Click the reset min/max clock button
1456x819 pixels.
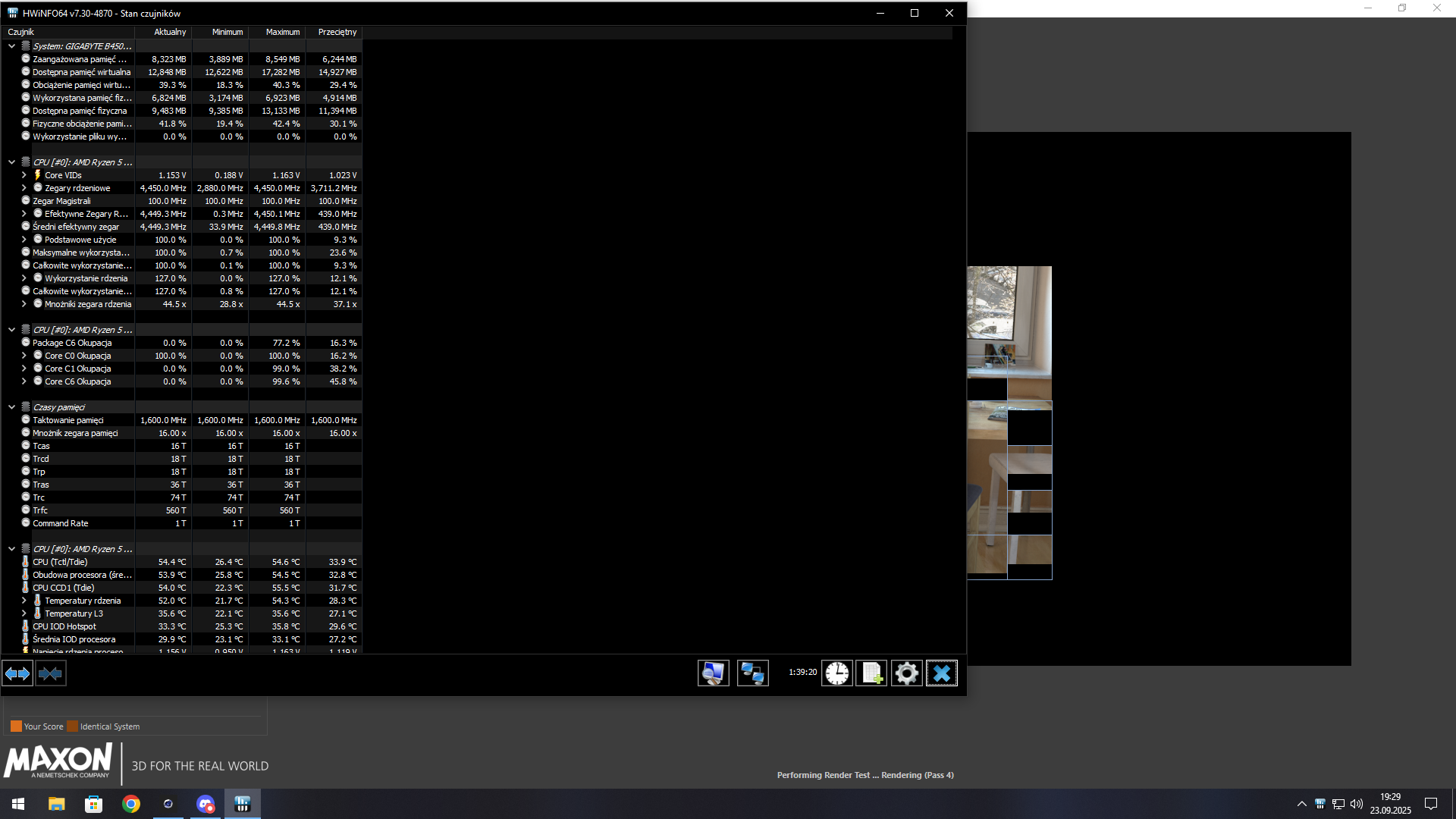(837, 673)
